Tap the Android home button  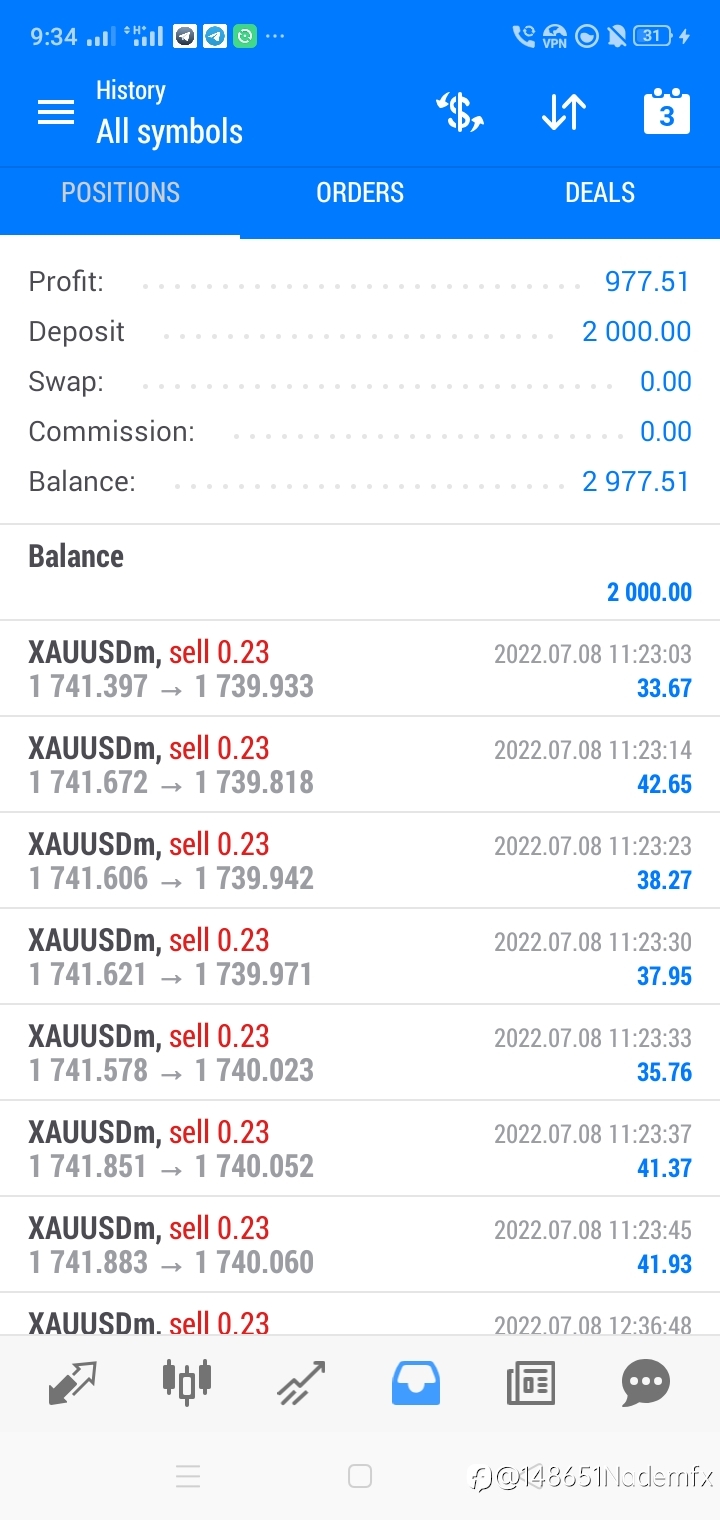point(360,1476)
